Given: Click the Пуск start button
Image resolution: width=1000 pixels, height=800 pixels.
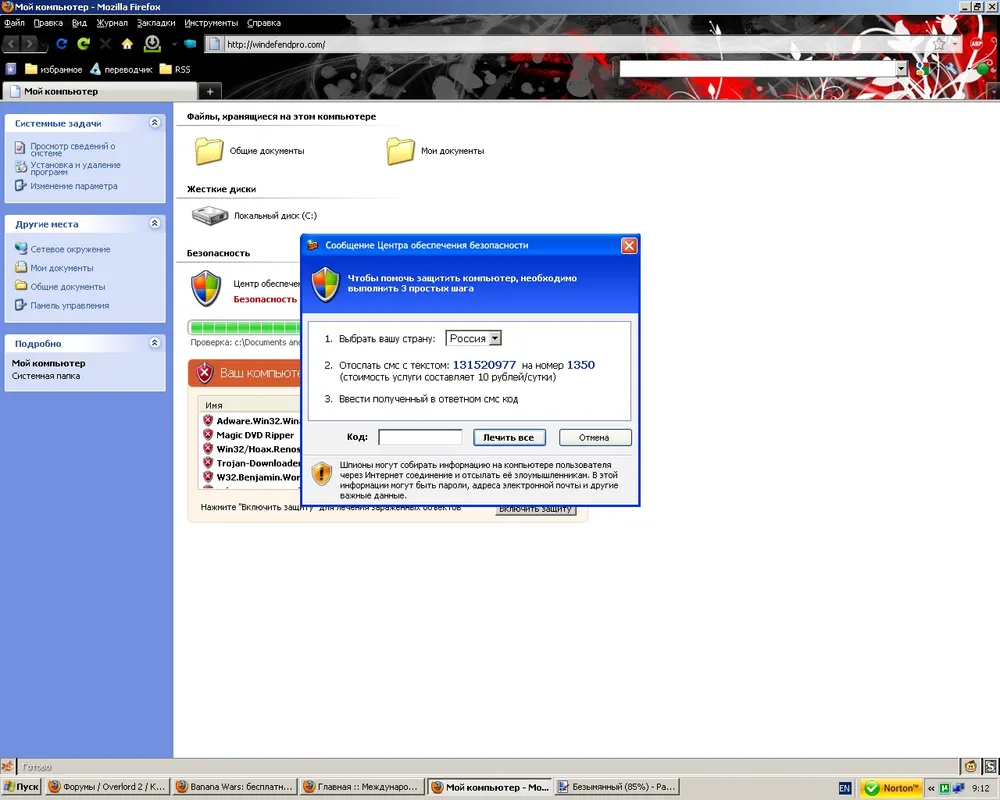Looking at the screenshot, I should (x=21, y=787).
